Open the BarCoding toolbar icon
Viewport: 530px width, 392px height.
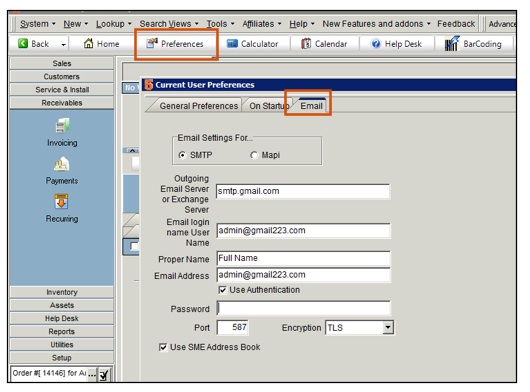point(452,43)
